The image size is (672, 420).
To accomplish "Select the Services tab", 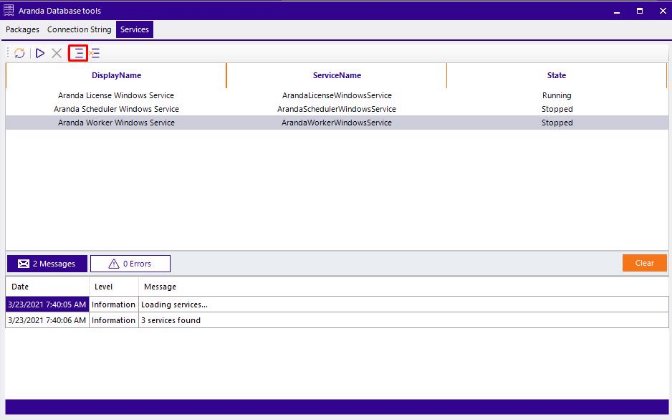I will point(135,30).
